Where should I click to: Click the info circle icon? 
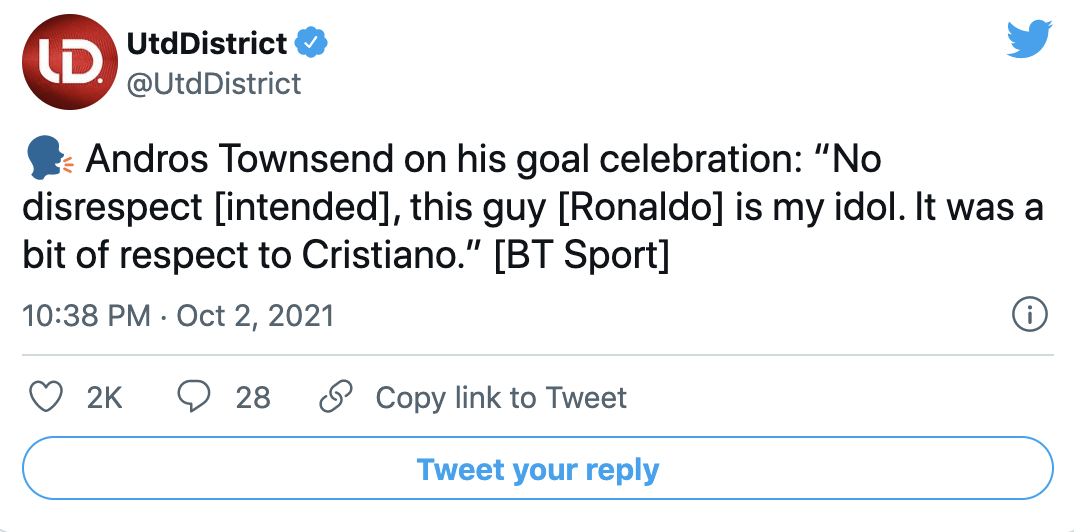[1029, 315]
